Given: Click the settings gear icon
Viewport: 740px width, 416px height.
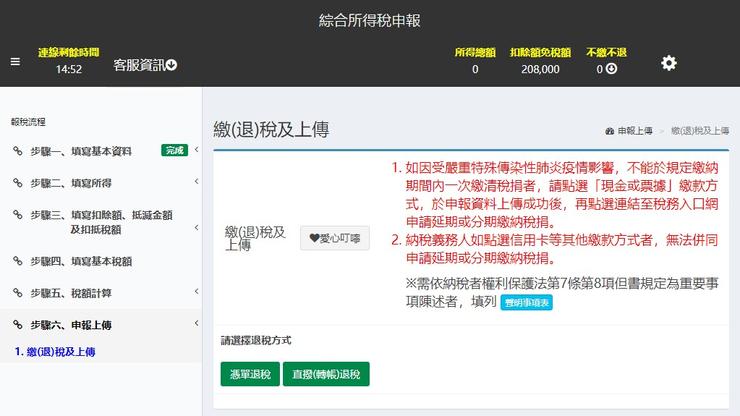Looking at the screenshot, I should tap(669, 63).
